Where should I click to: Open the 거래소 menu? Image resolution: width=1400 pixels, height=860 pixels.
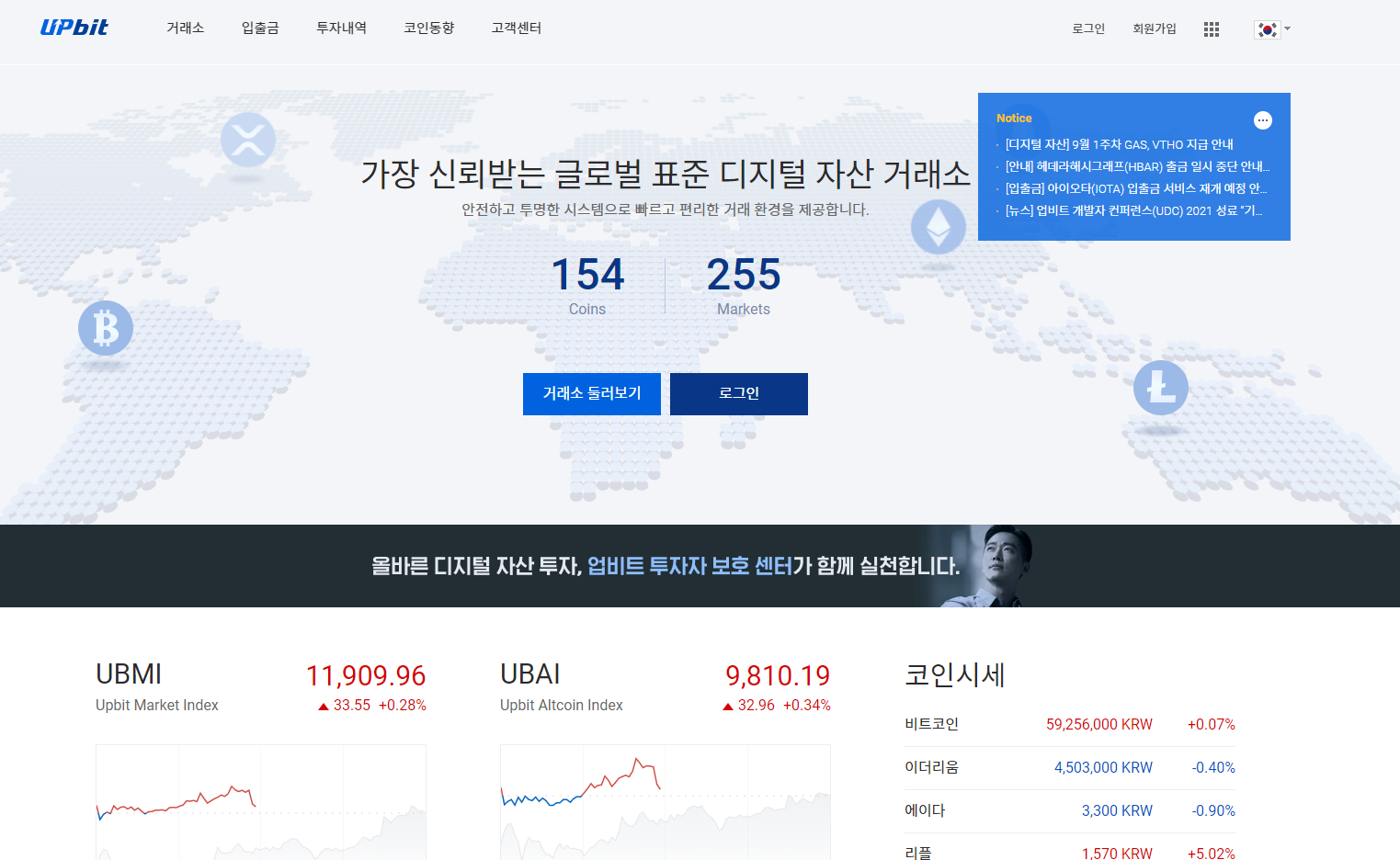pyautogui.click(x=185, y=28)
